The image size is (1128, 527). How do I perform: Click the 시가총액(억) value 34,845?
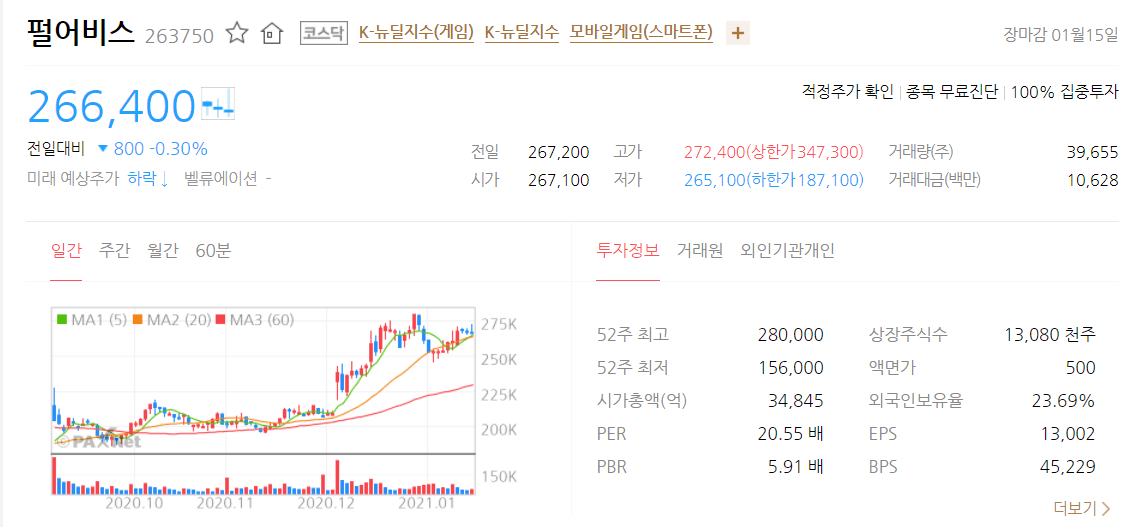click(796, 400)
